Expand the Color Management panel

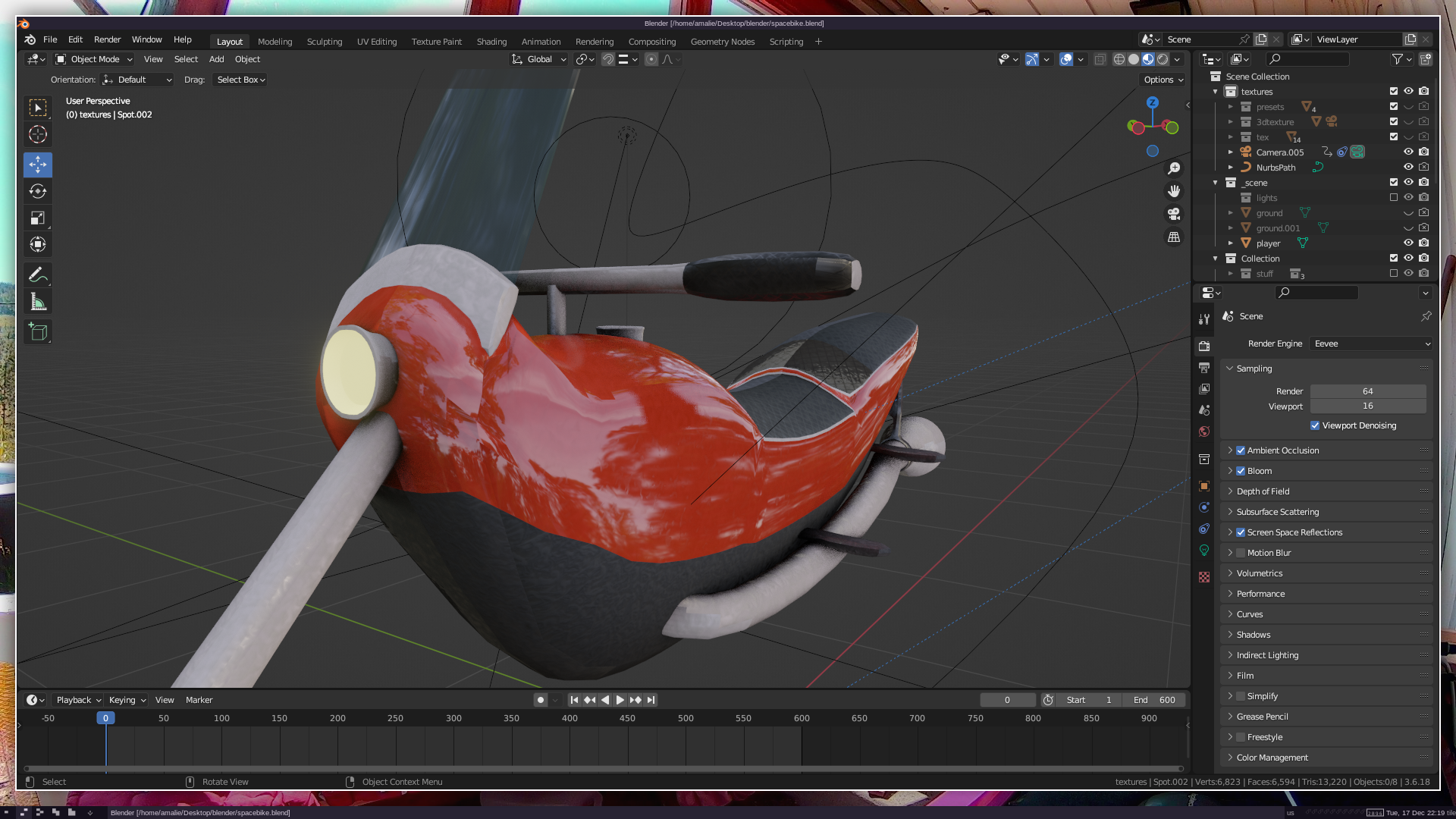[x=1272, y=758]
